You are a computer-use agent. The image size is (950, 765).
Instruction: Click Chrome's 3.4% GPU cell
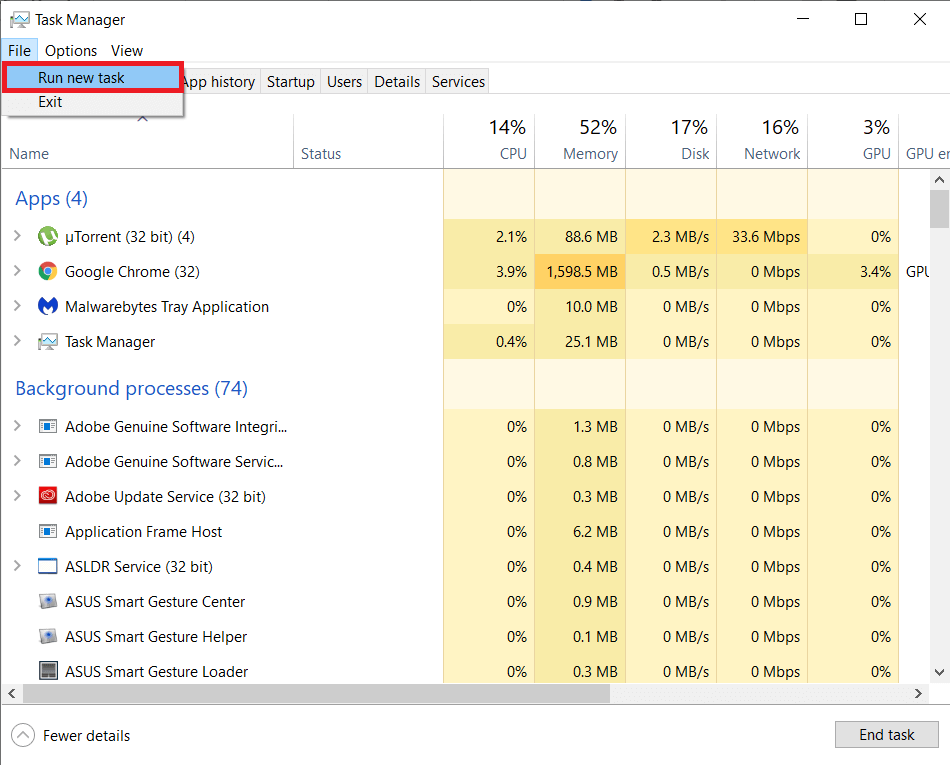pyautogui.click(x=852, y=271)
